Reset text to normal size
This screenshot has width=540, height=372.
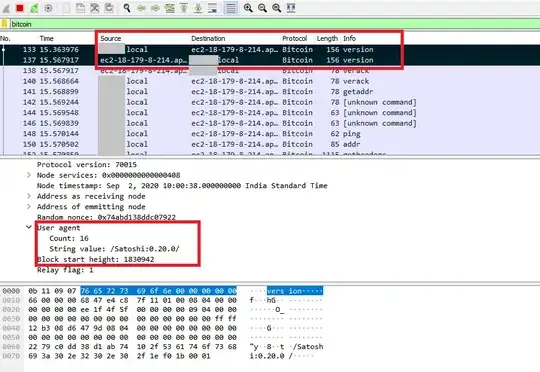click(277, 8)
